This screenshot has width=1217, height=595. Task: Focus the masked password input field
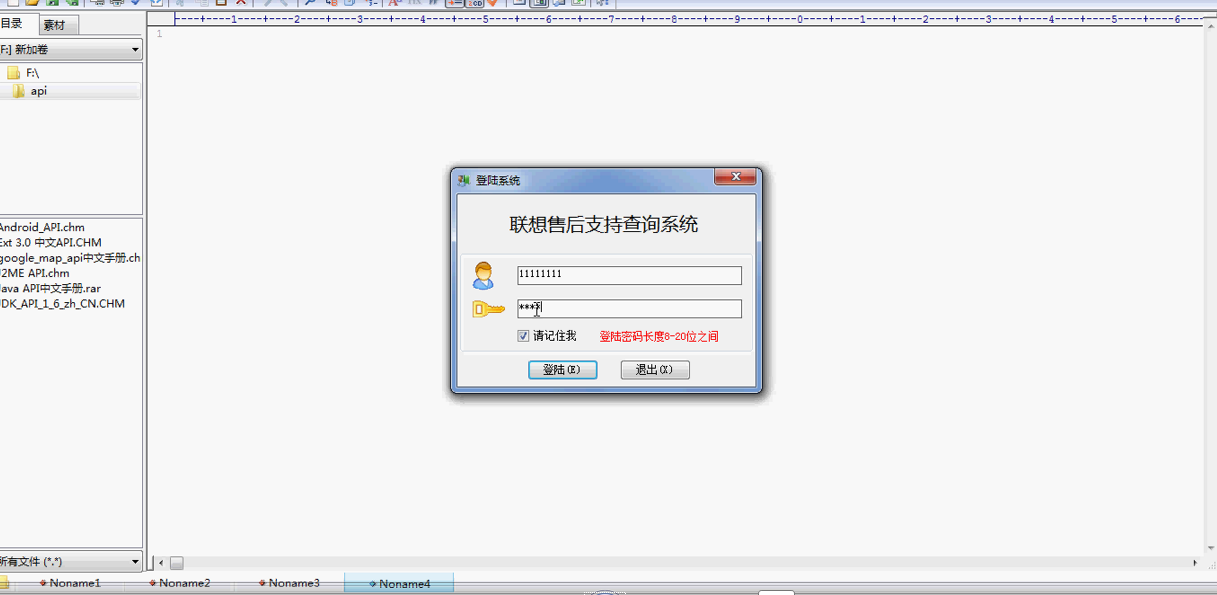[x=629, y=309]
